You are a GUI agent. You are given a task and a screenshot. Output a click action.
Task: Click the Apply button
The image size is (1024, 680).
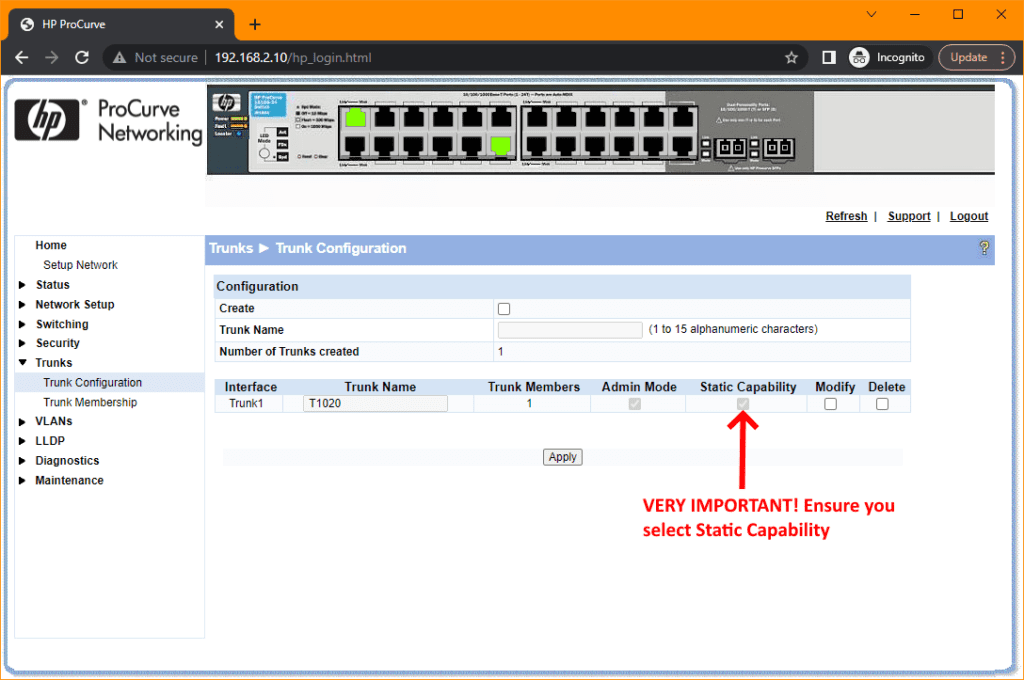tap(562, 457)
